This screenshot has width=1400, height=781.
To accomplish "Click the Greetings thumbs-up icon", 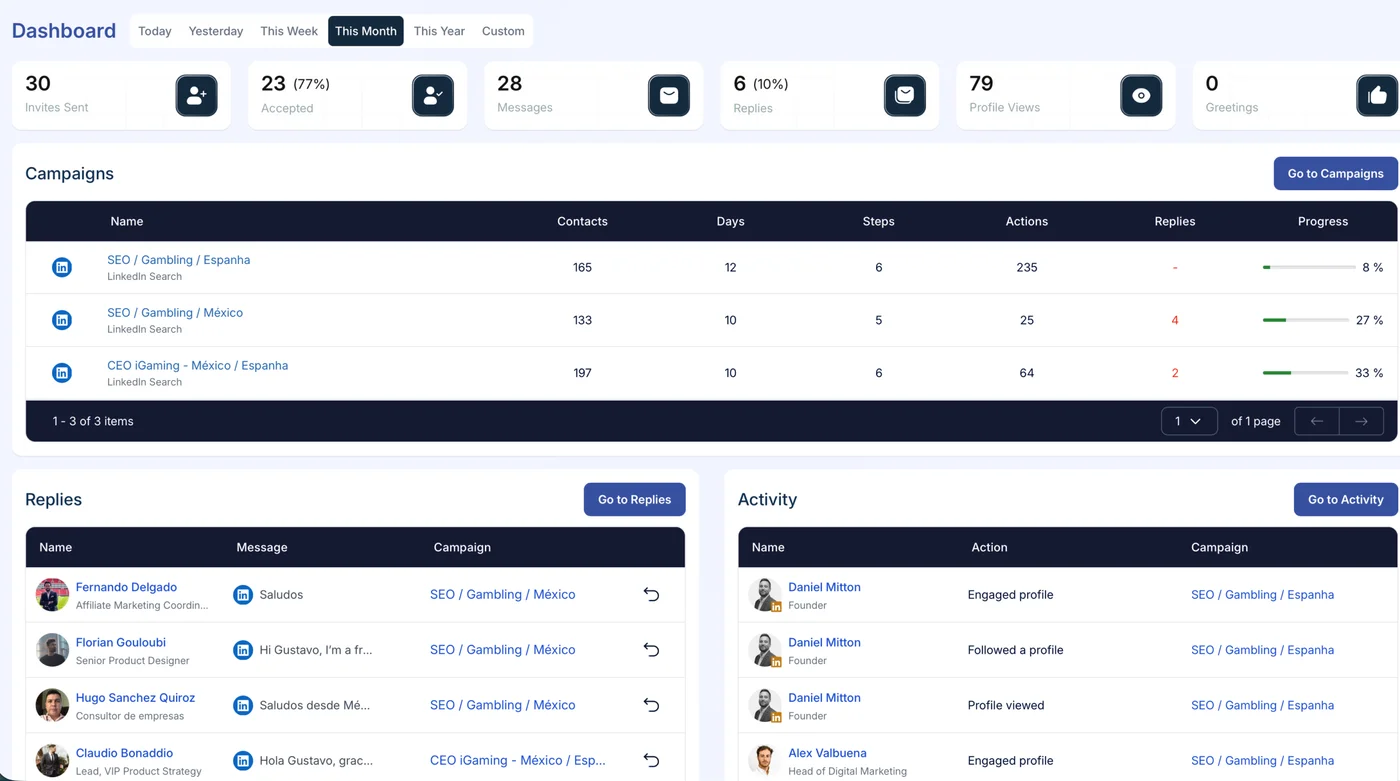I will coord(1377,96).
